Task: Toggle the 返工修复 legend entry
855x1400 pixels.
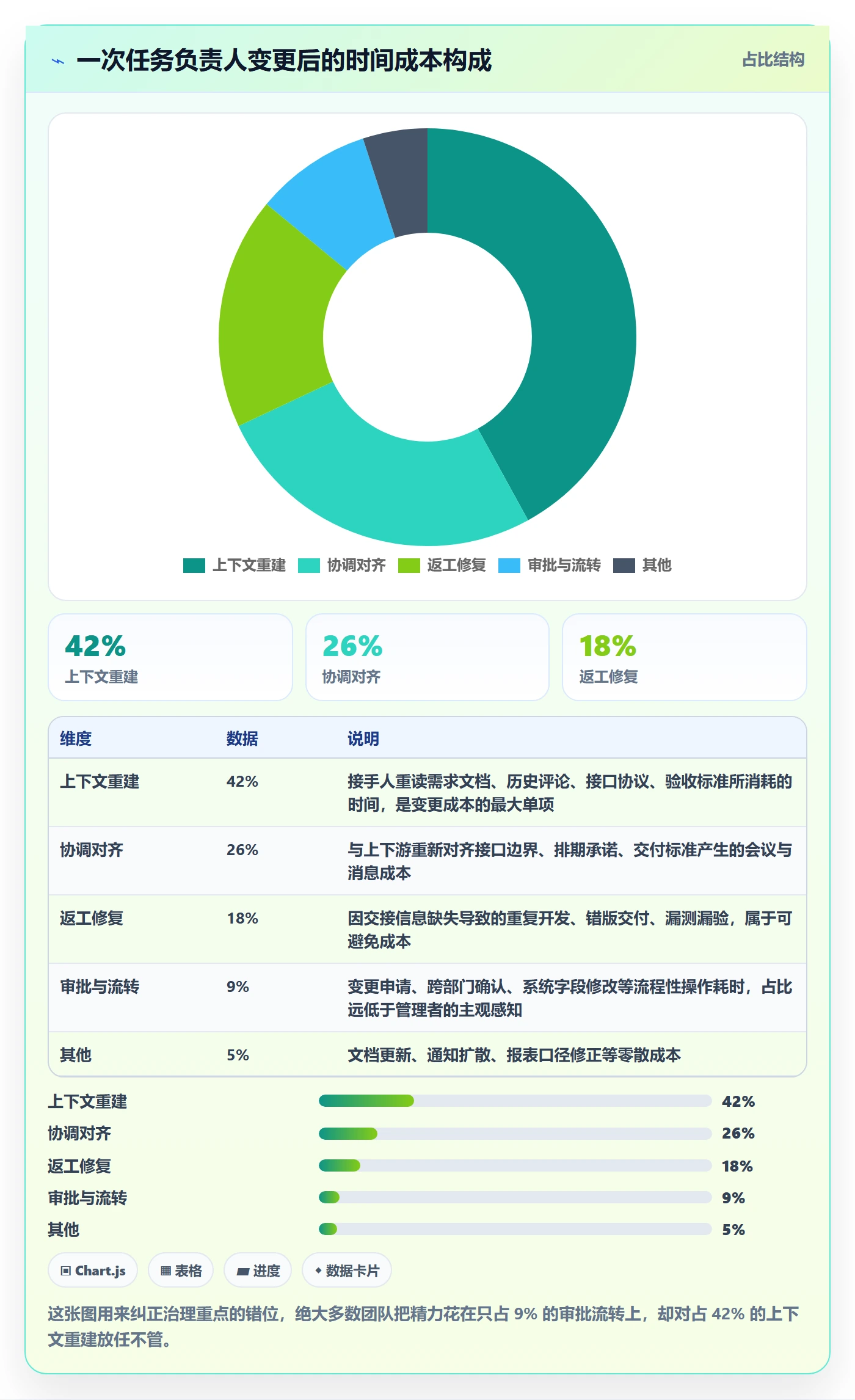Action: click(x=442, y=566)
